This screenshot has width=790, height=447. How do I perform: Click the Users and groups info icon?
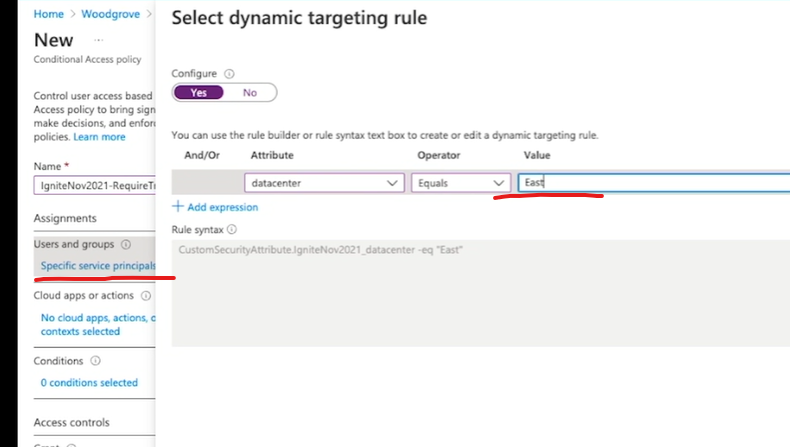[x=126, y=244]
